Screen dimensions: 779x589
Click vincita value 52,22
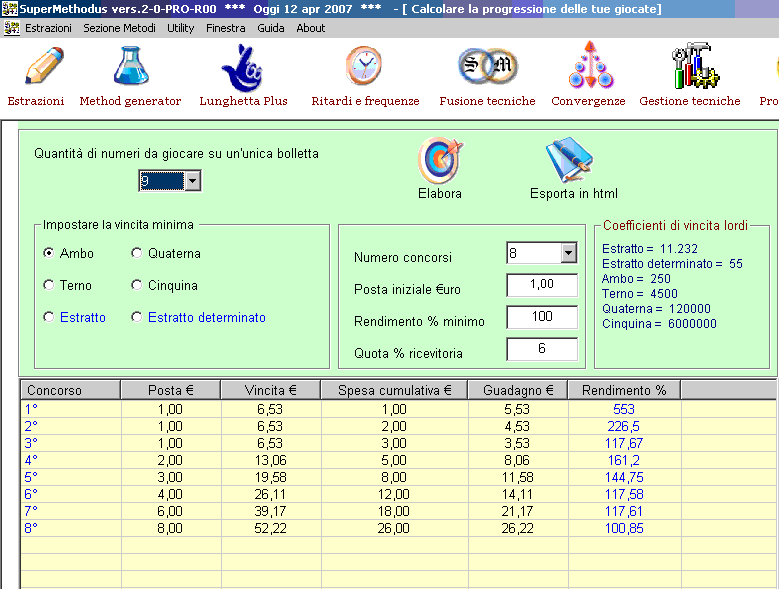pos(271,528)
